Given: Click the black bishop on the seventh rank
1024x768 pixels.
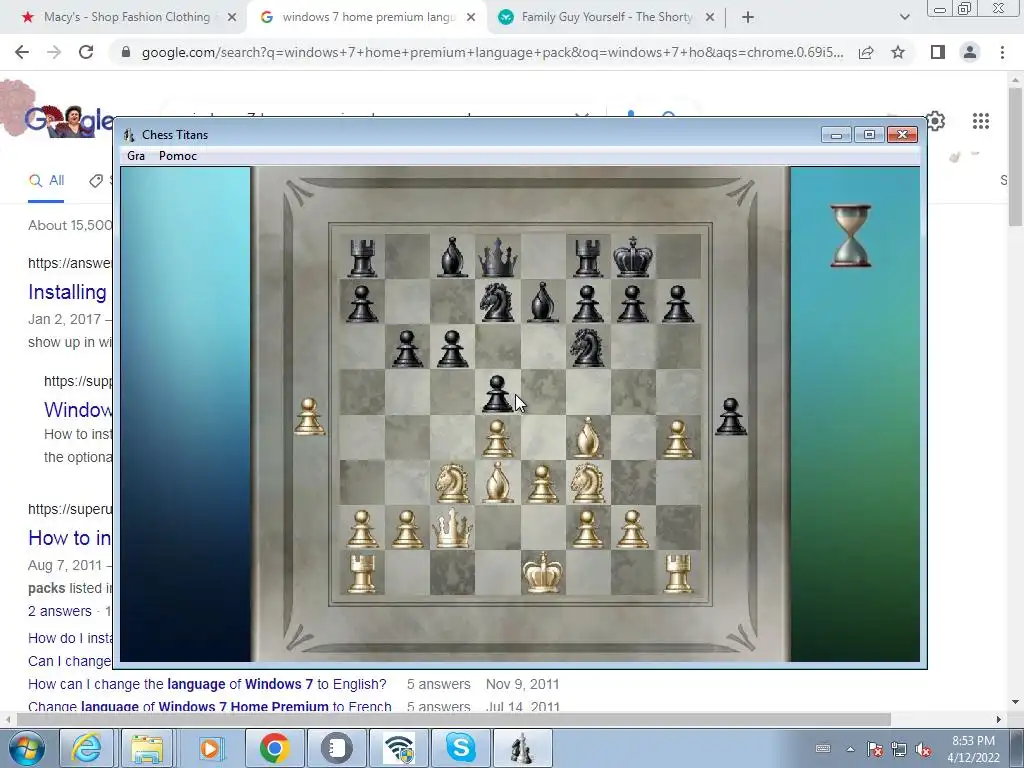Looking at the screenshot, I should [x=542, y=302].
